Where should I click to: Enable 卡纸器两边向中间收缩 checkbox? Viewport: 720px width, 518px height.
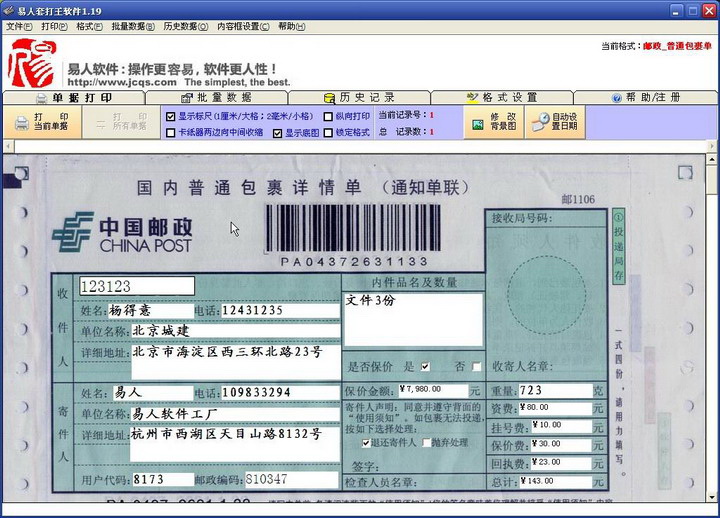(x=170, y=133)
